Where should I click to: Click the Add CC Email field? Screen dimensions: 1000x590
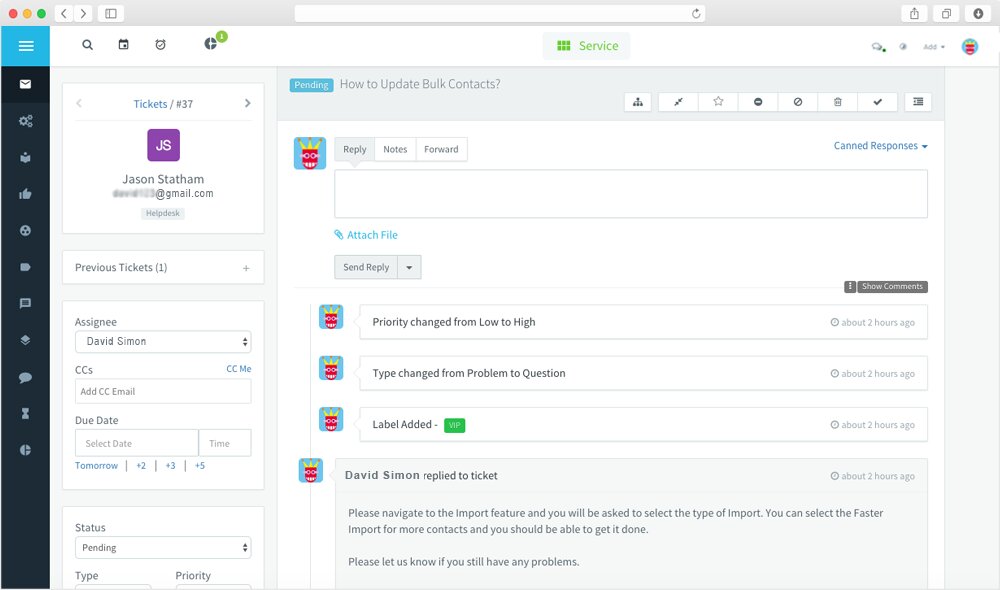163,392
